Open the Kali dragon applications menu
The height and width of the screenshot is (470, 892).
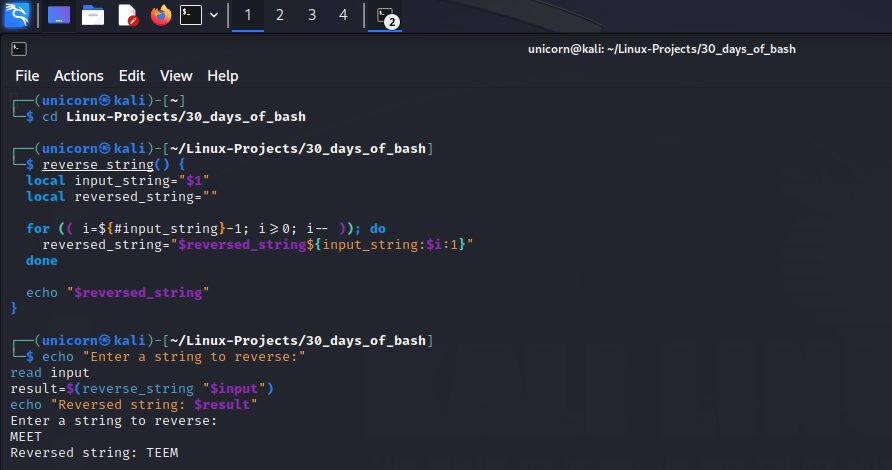click(16, 15)
